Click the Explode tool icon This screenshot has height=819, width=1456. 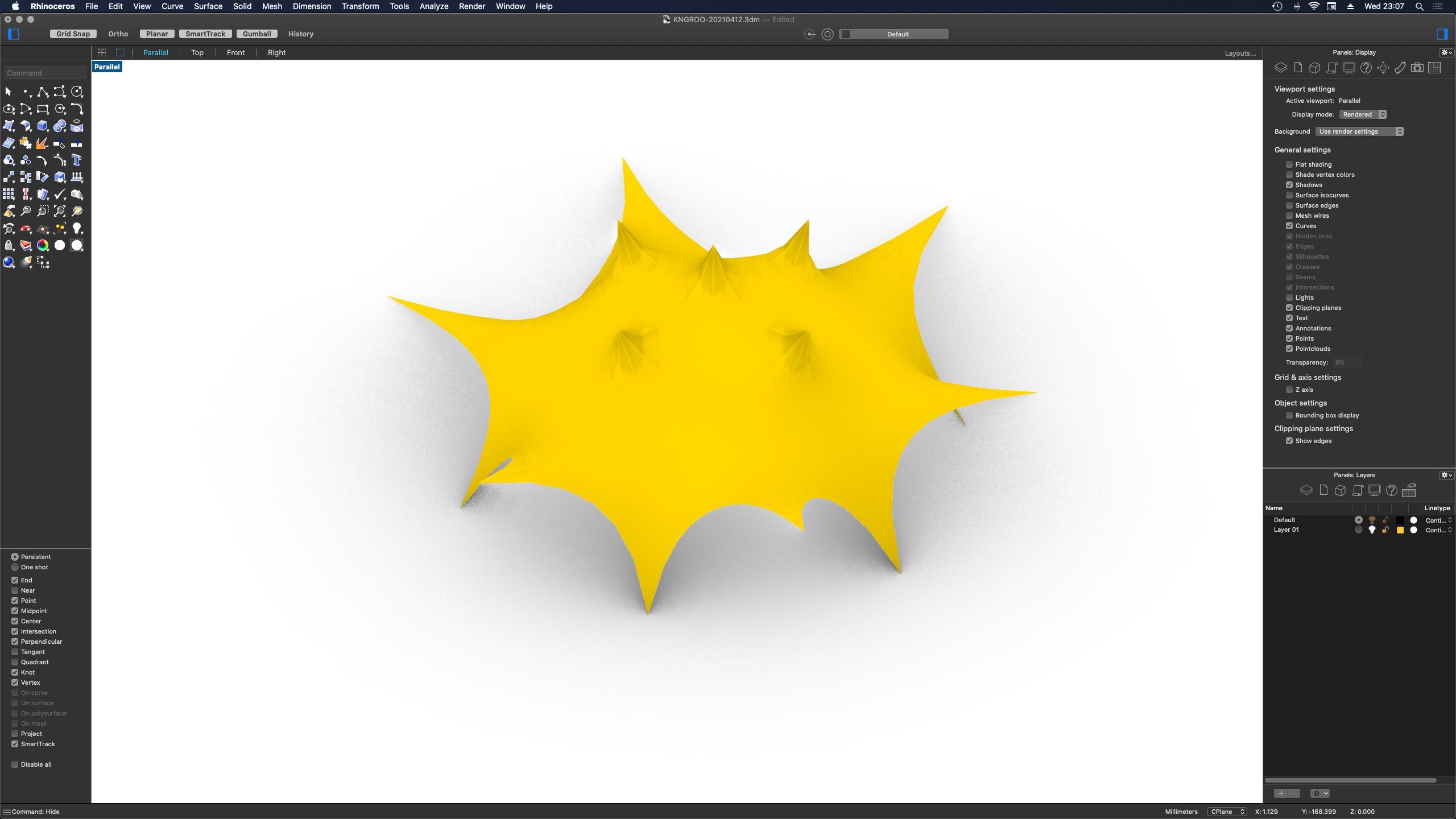[x=42, y=143]
